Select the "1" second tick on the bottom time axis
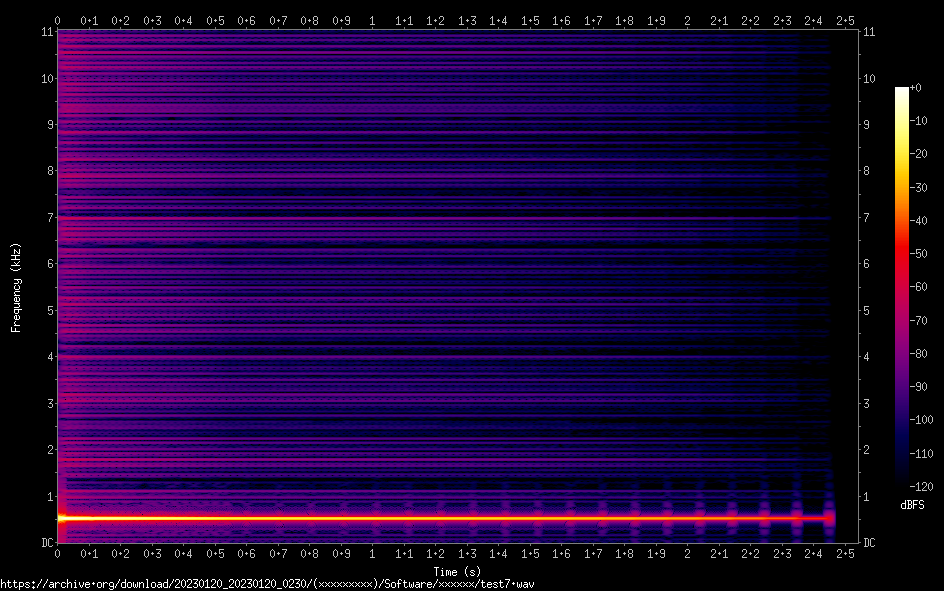This screenshot has width=944, height=591. (x=372, y=553)
